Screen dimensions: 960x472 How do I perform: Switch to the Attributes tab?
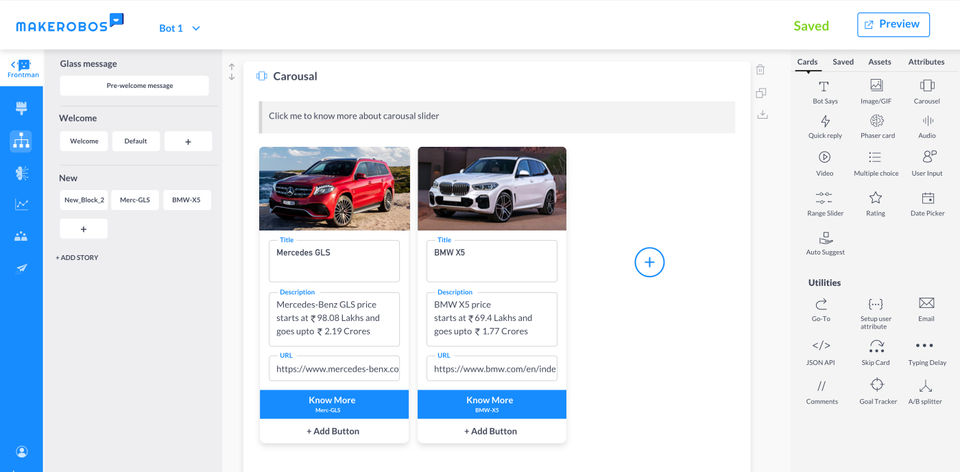(x=926, y=62)
